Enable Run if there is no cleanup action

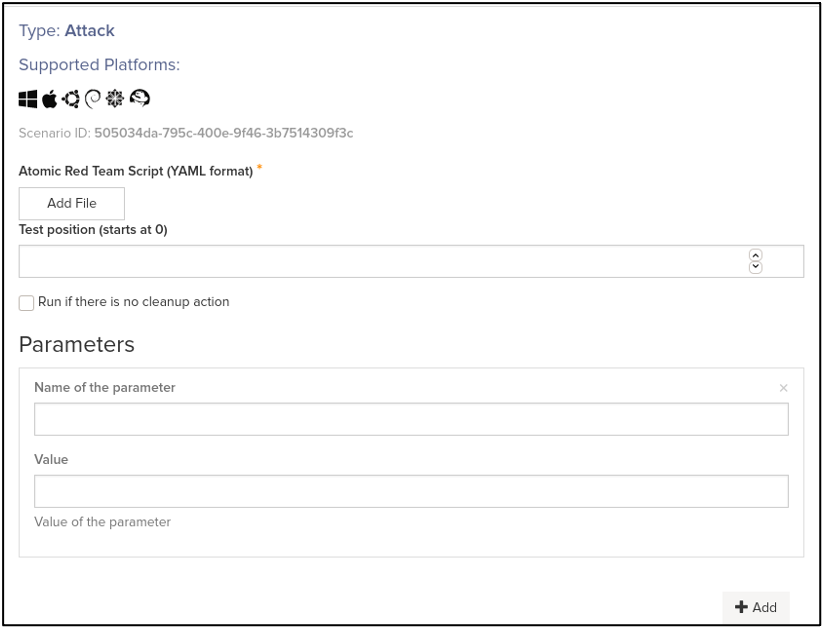[27, 303]
